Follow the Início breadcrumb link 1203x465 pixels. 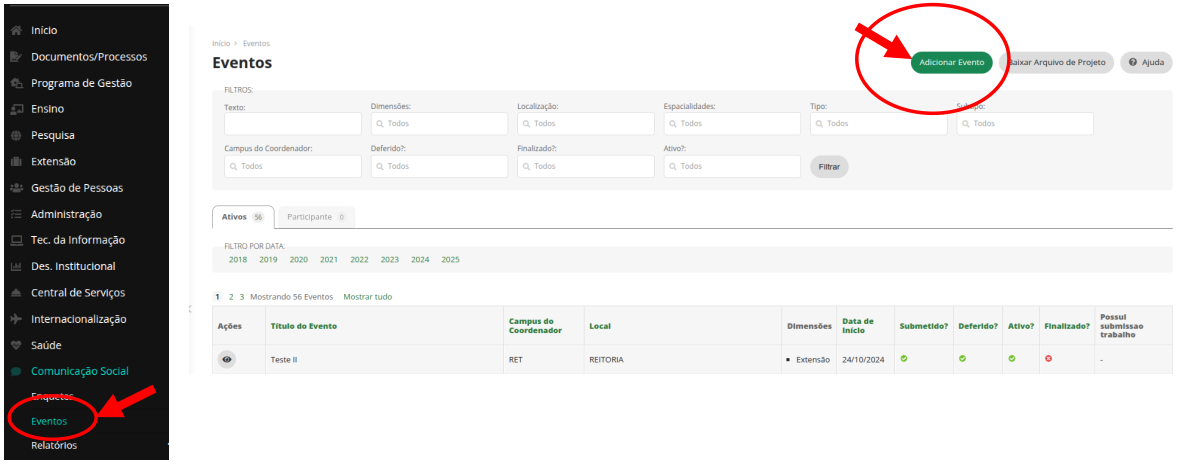click(x=221, y=43)
